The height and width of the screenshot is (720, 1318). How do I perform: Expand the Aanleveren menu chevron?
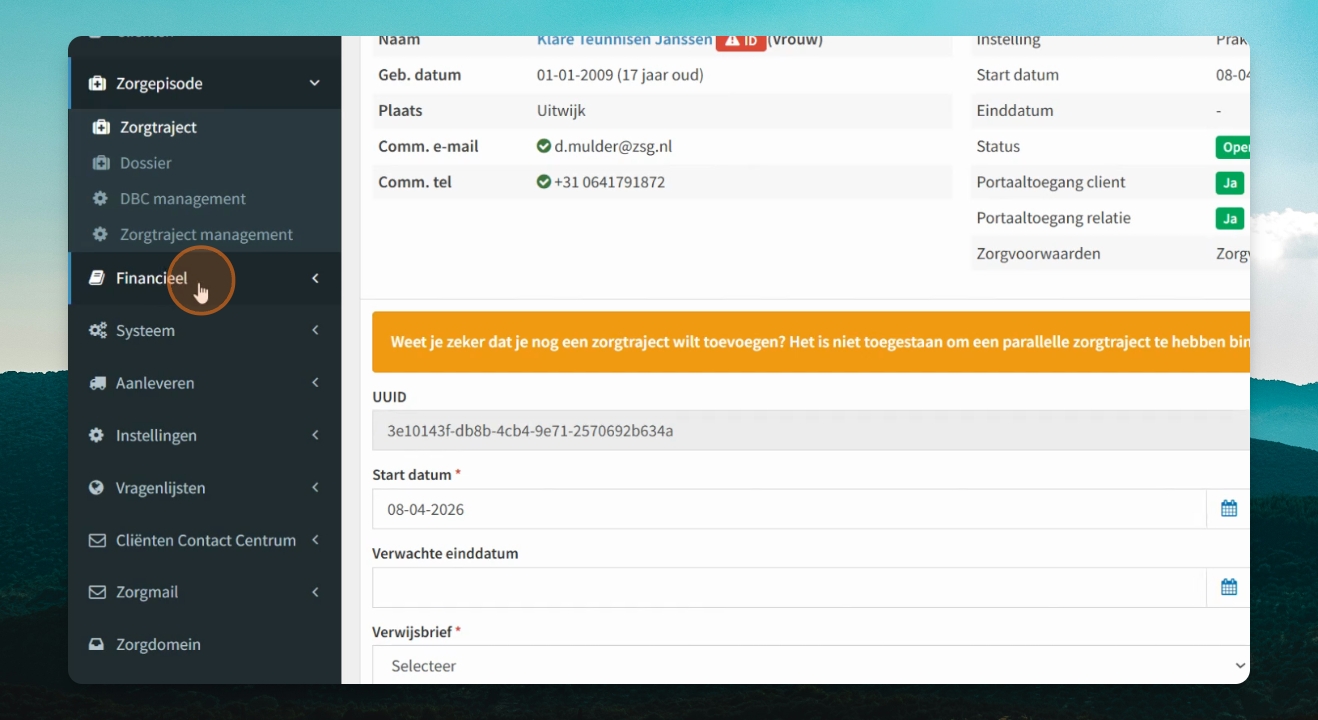[315, 383]
